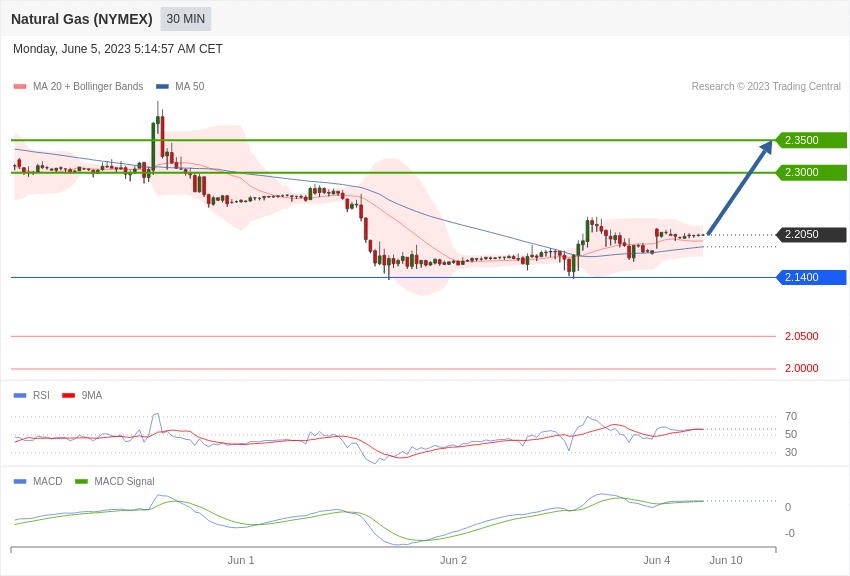Viewport: 850px width, 576px height.
Task: Click the 30 MIN timeframe badge
Action: click(x=185, y=19)
